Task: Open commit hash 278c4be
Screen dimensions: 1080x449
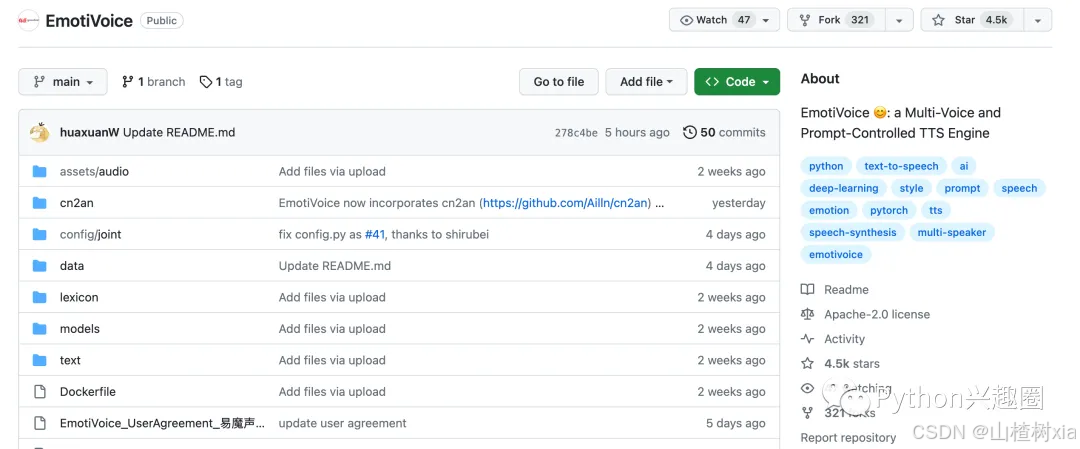Action: pos(576,133)
